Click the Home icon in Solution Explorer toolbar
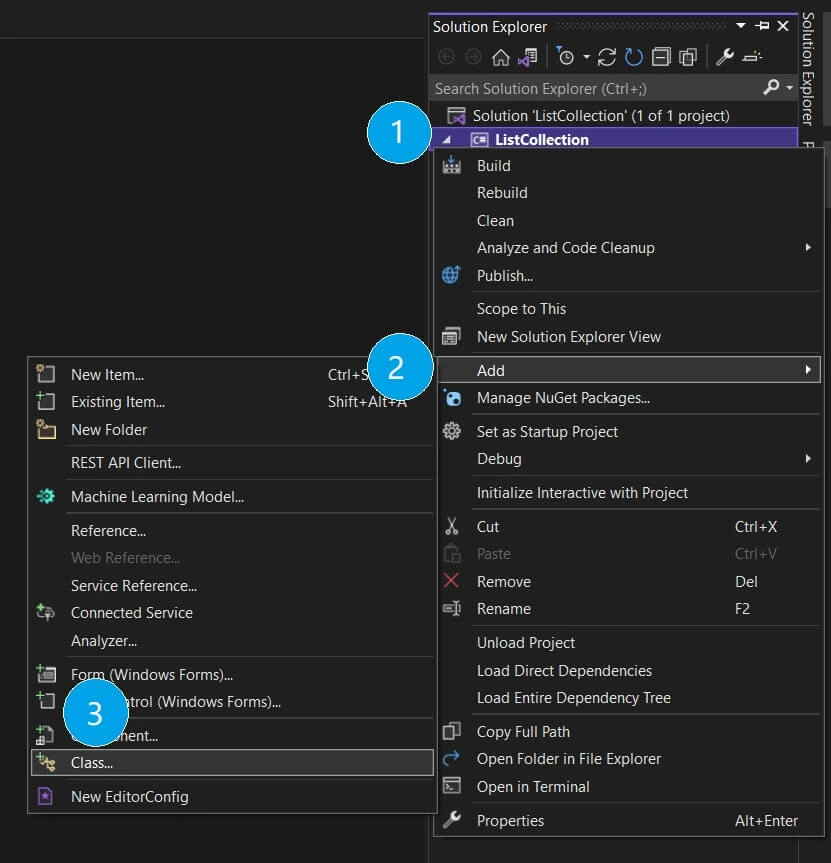The width and height of the screenshot is (831, 863). (x=500, y=57)
